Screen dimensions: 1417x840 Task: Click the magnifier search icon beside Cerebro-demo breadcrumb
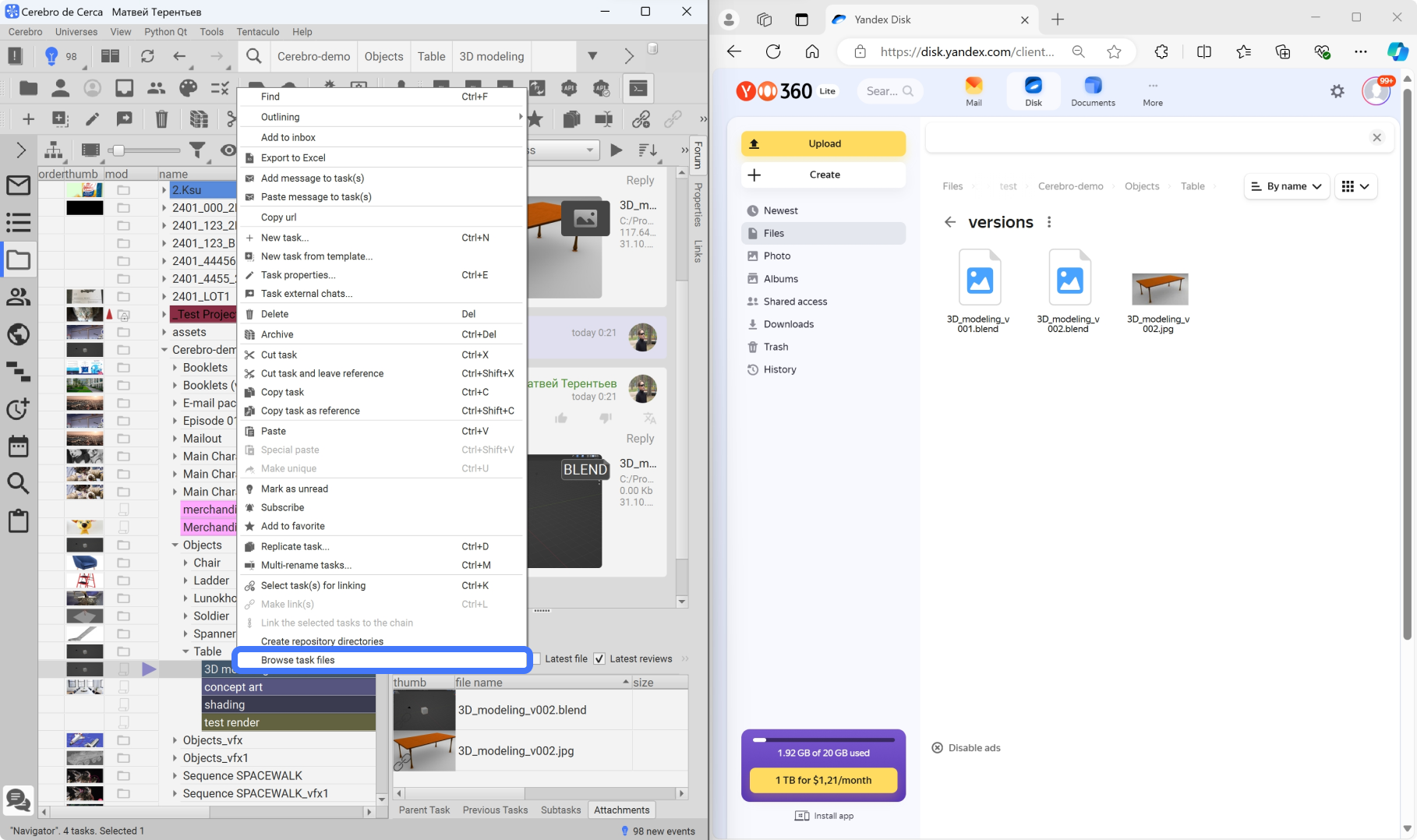pos(254,56)
